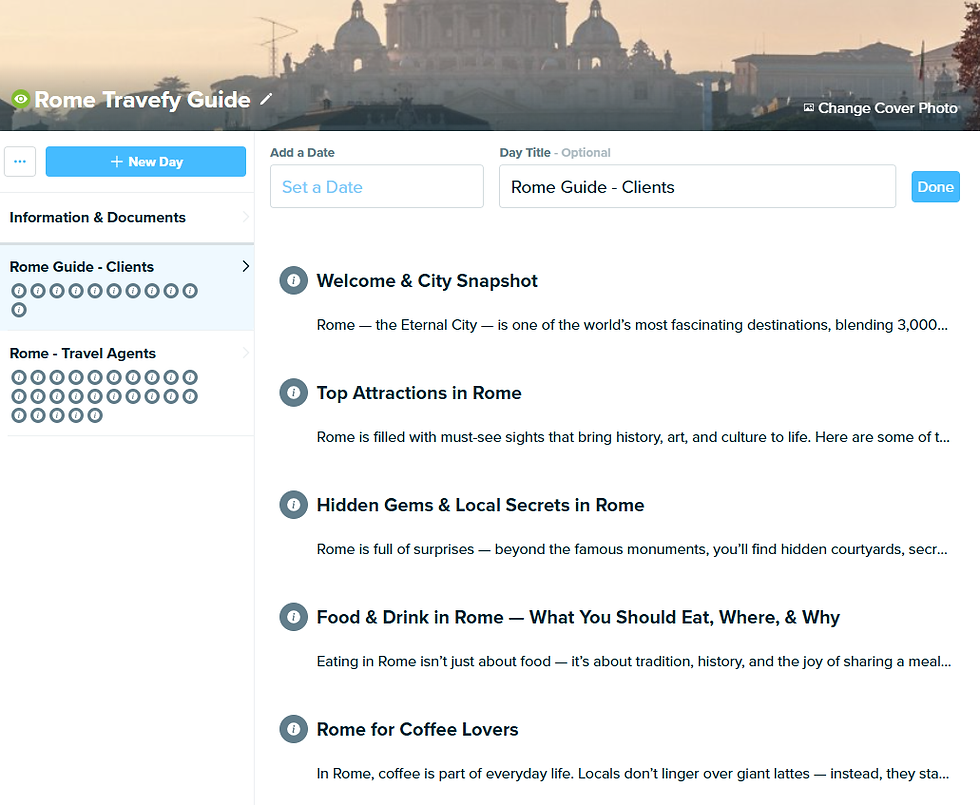Click chevron beside Rome Guide - Clients
Viewport: 980px width, 805px height.
[x=246, y=266]
